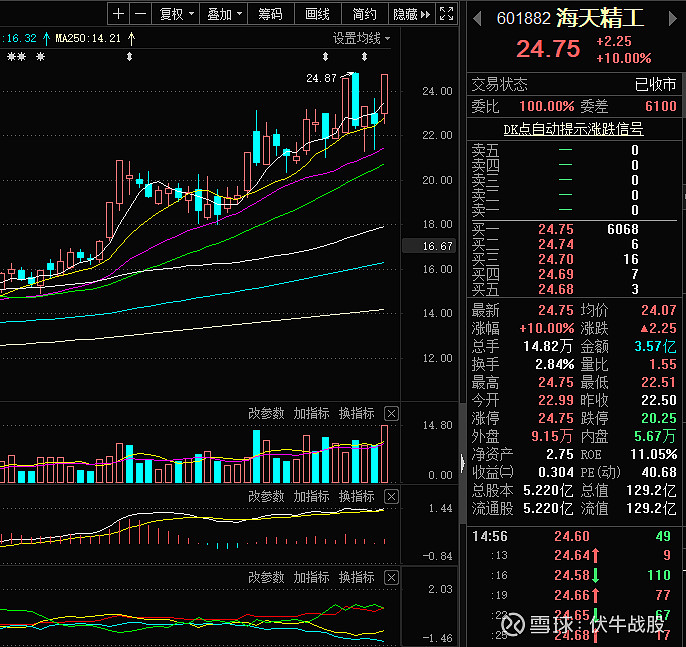Click 改参数 on bottom indicator panel
Image resolution: width=686 pixels, height=647 pixels.
tap(266, 577)
